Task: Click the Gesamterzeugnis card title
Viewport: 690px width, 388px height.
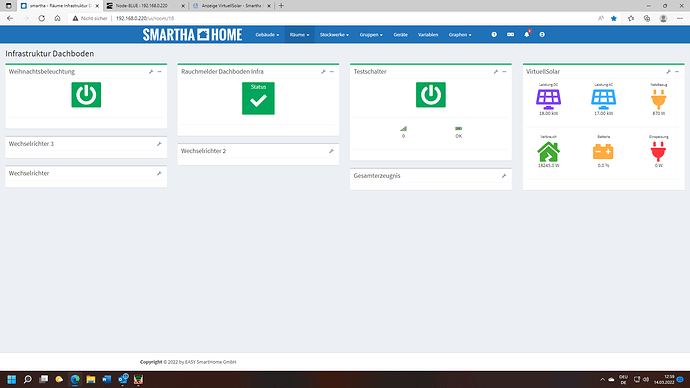Action: pyautogui.click(x=377, y=176)
